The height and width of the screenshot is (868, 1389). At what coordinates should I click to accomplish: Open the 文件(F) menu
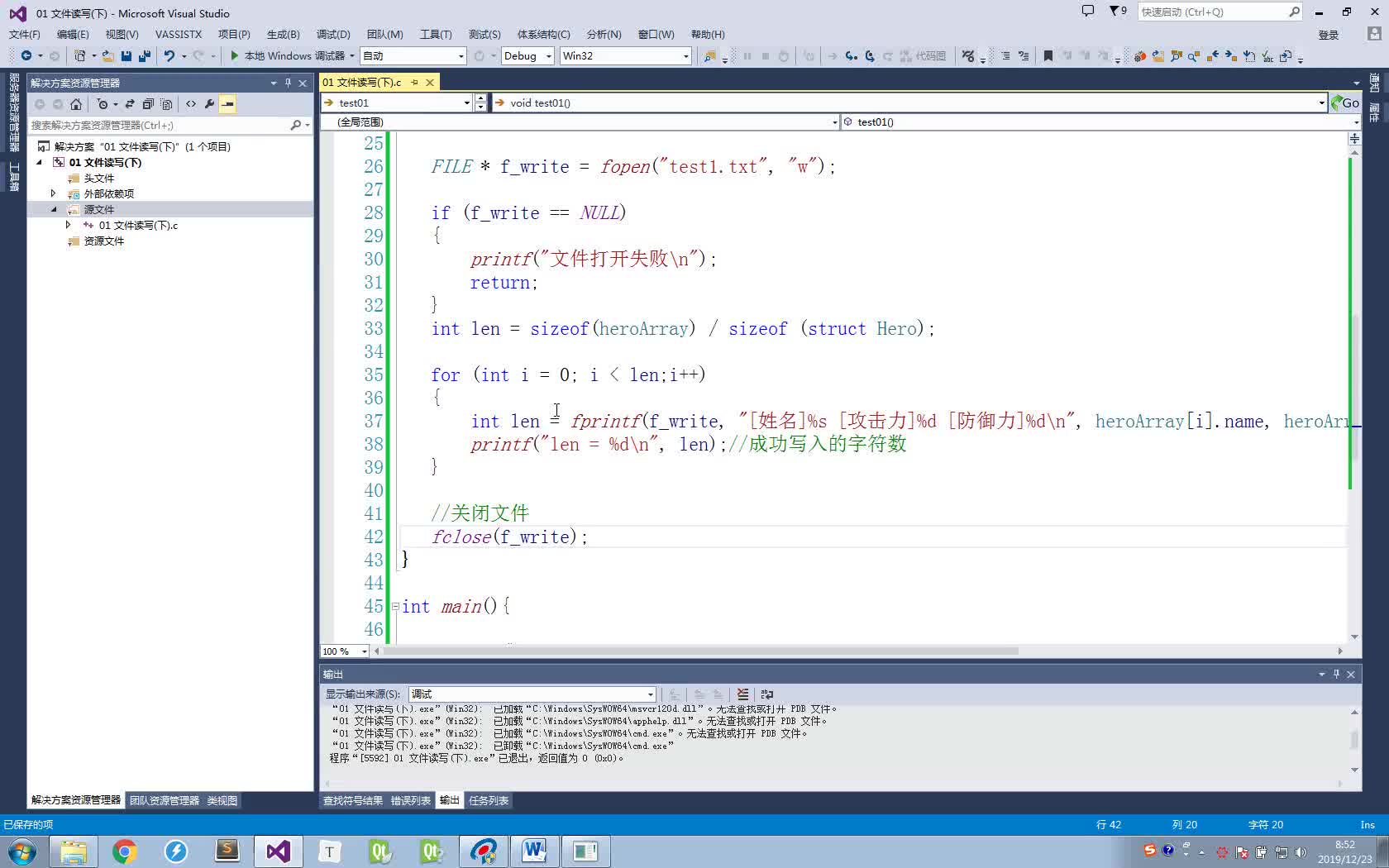(25, 34)
